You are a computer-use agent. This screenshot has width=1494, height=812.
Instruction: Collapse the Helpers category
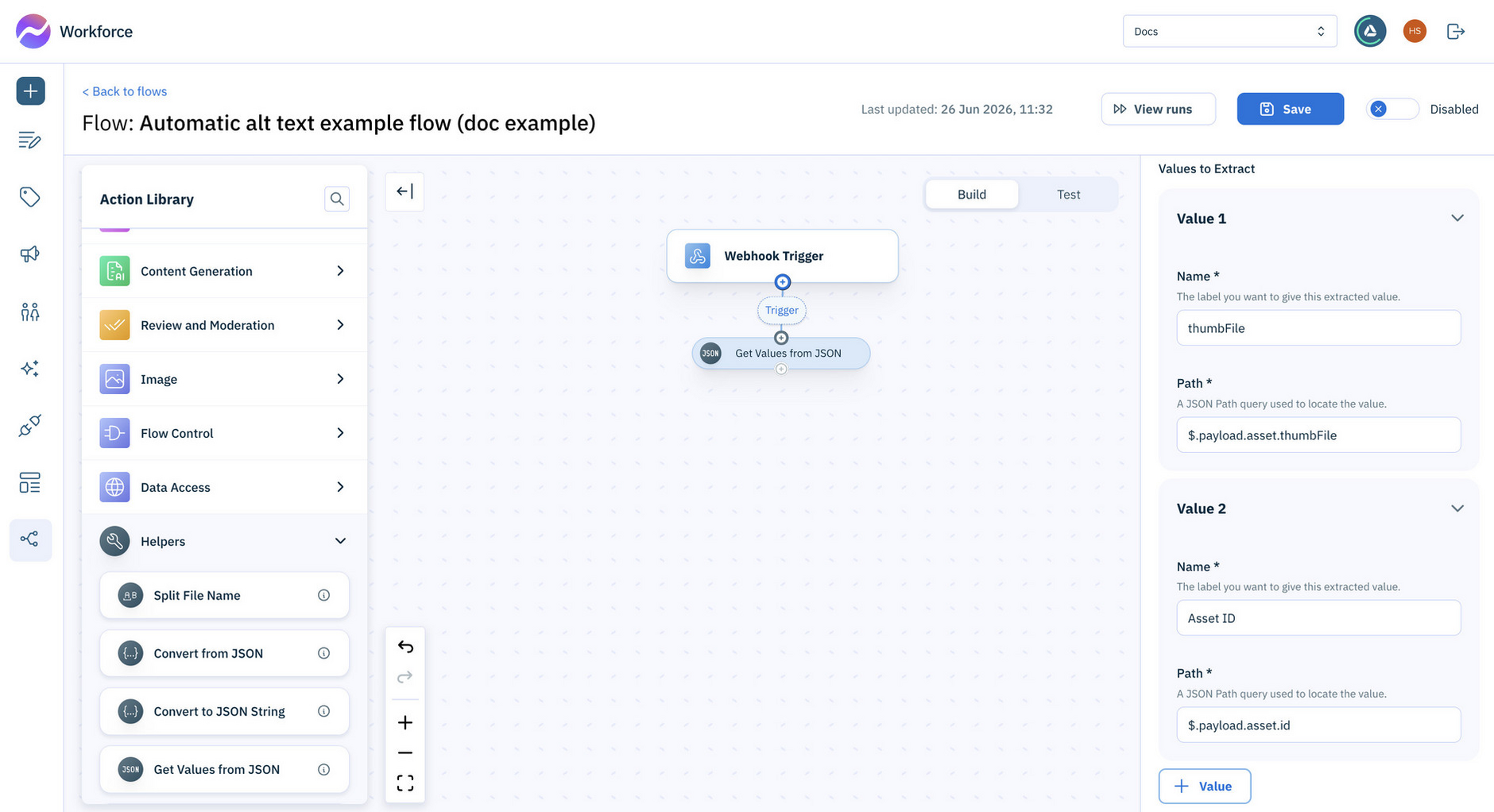(224, 541)
